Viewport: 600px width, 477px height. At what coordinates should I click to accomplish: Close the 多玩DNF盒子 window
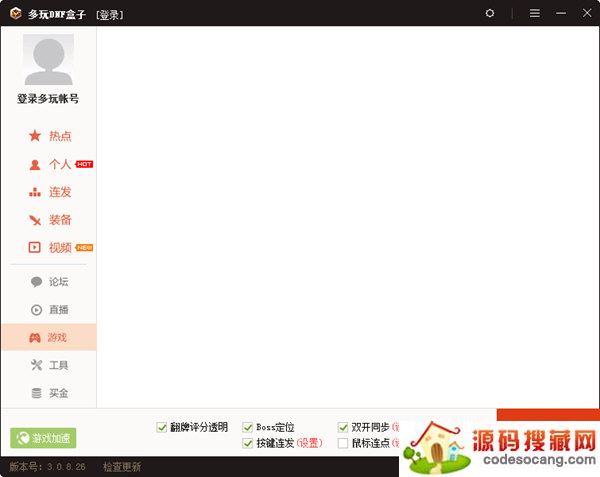[587, 13]
